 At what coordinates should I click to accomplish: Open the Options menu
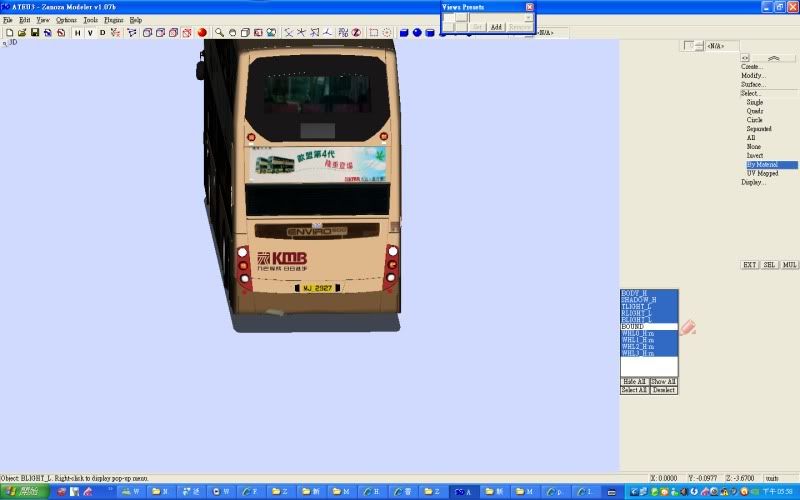point(66,20)
